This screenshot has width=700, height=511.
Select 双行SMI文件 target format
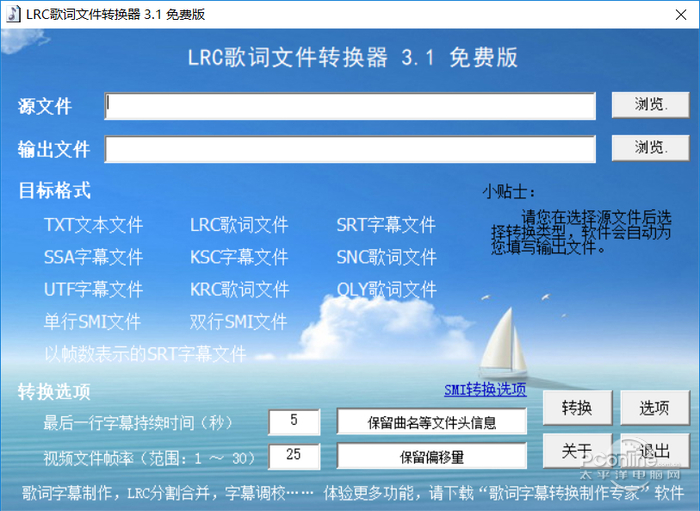(x=238, y=321)
